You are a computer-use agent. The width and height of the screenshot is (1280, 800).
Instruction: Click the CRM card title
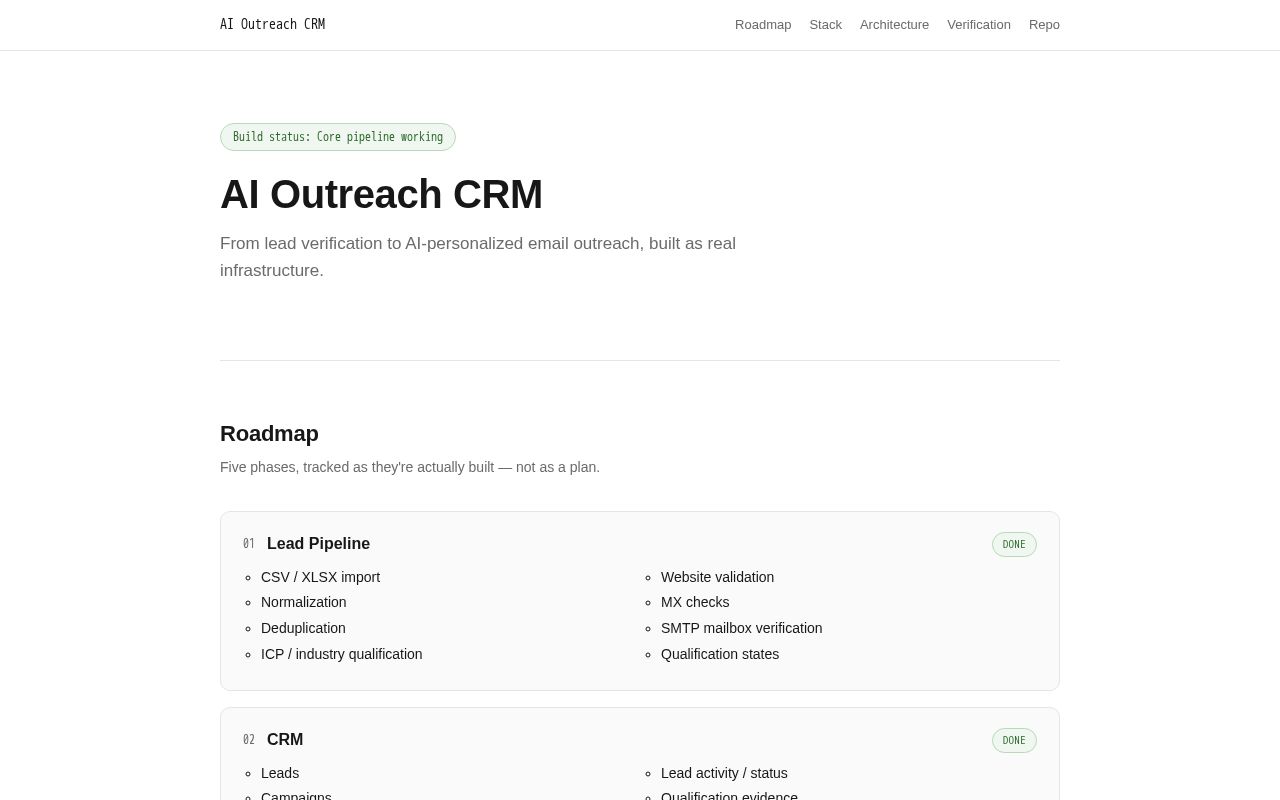pos(285,740)
